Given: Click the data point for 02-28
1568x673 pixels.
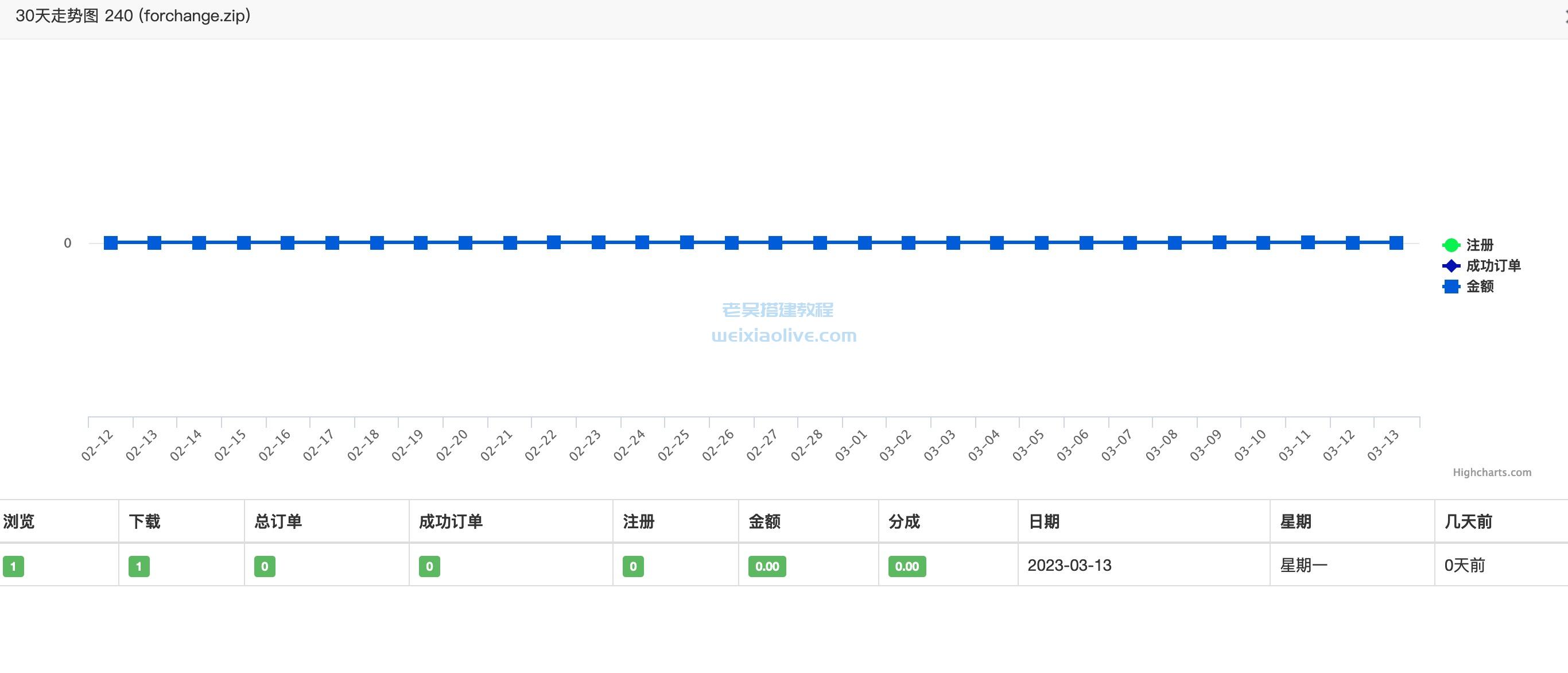Looking at the screenshot, I should (820, 243).
